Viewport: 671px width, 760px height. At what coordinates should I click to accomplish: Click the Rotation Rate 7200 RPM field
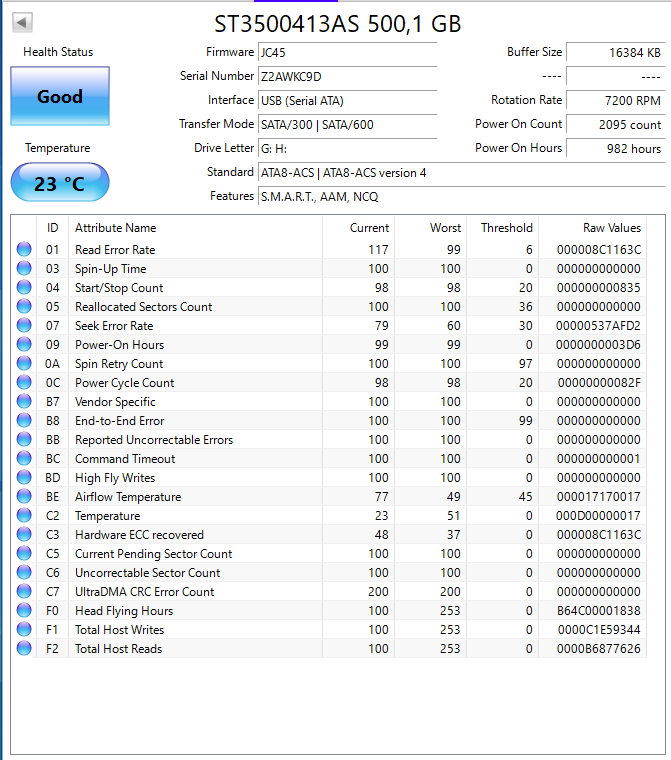click(615, 100)
